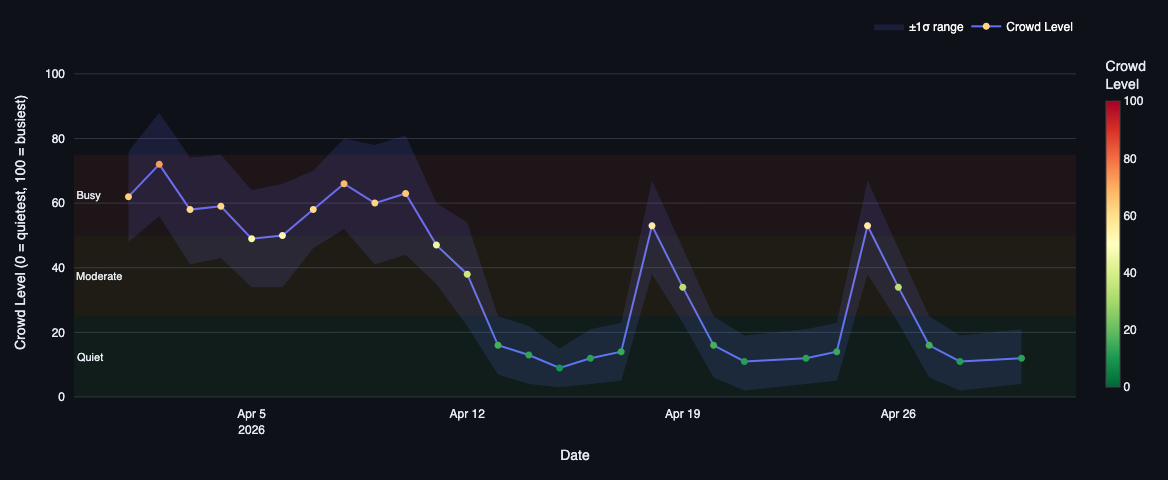The image size is (1168, 480).
Task: Click the Crowd Level colorbar gradient
Action: (1112, 244)
